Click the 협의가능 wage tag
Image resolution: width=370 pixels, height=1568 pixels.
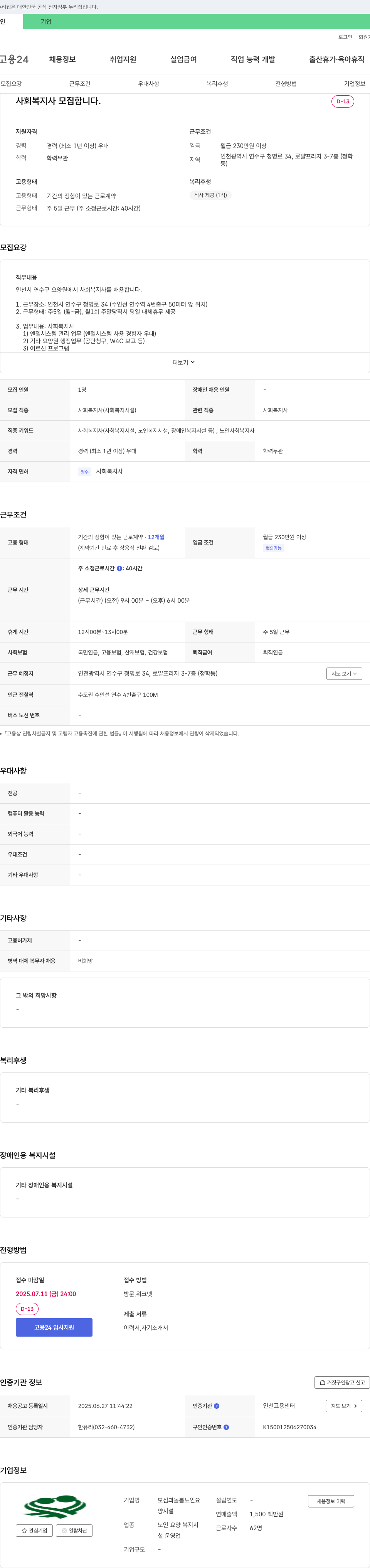(274, 548)
